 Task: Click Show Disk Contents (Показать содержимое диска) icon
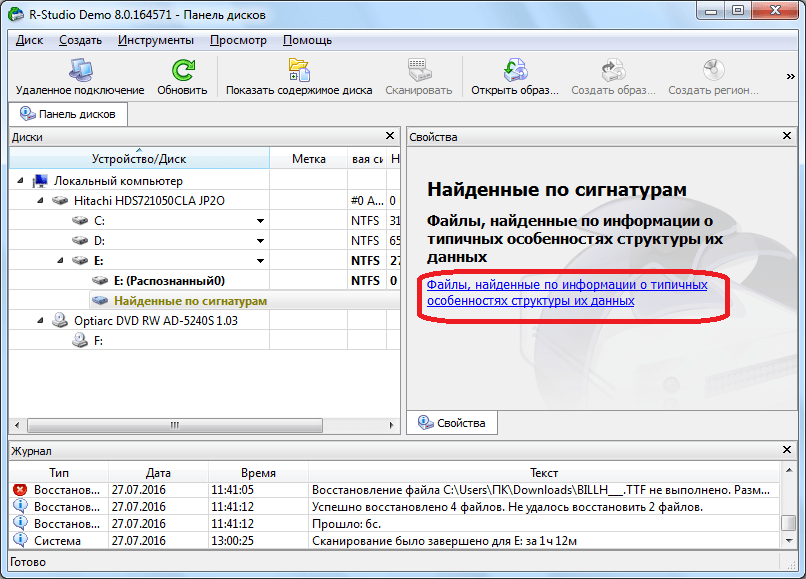tap(298, 71)
